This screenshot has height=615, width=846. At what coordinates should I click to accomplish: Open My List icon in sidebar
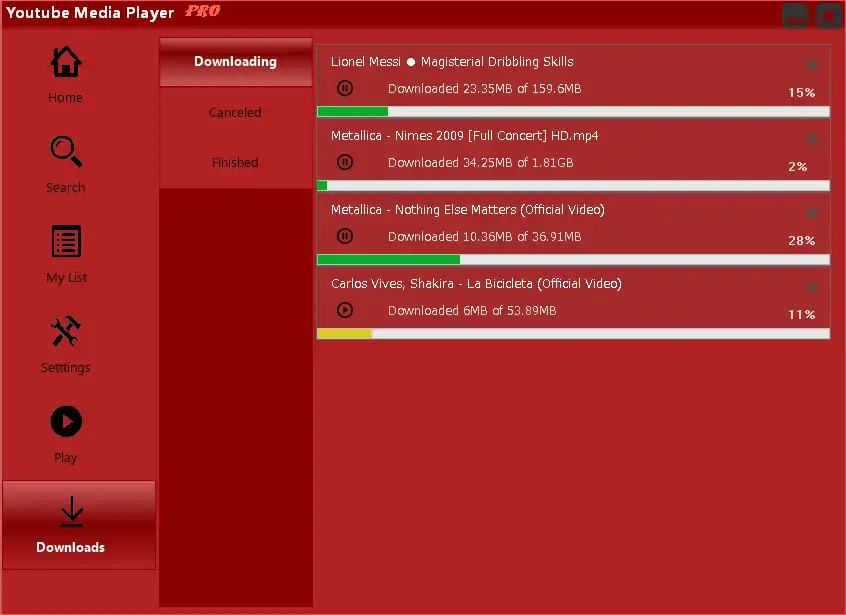[x=66, y=241]
